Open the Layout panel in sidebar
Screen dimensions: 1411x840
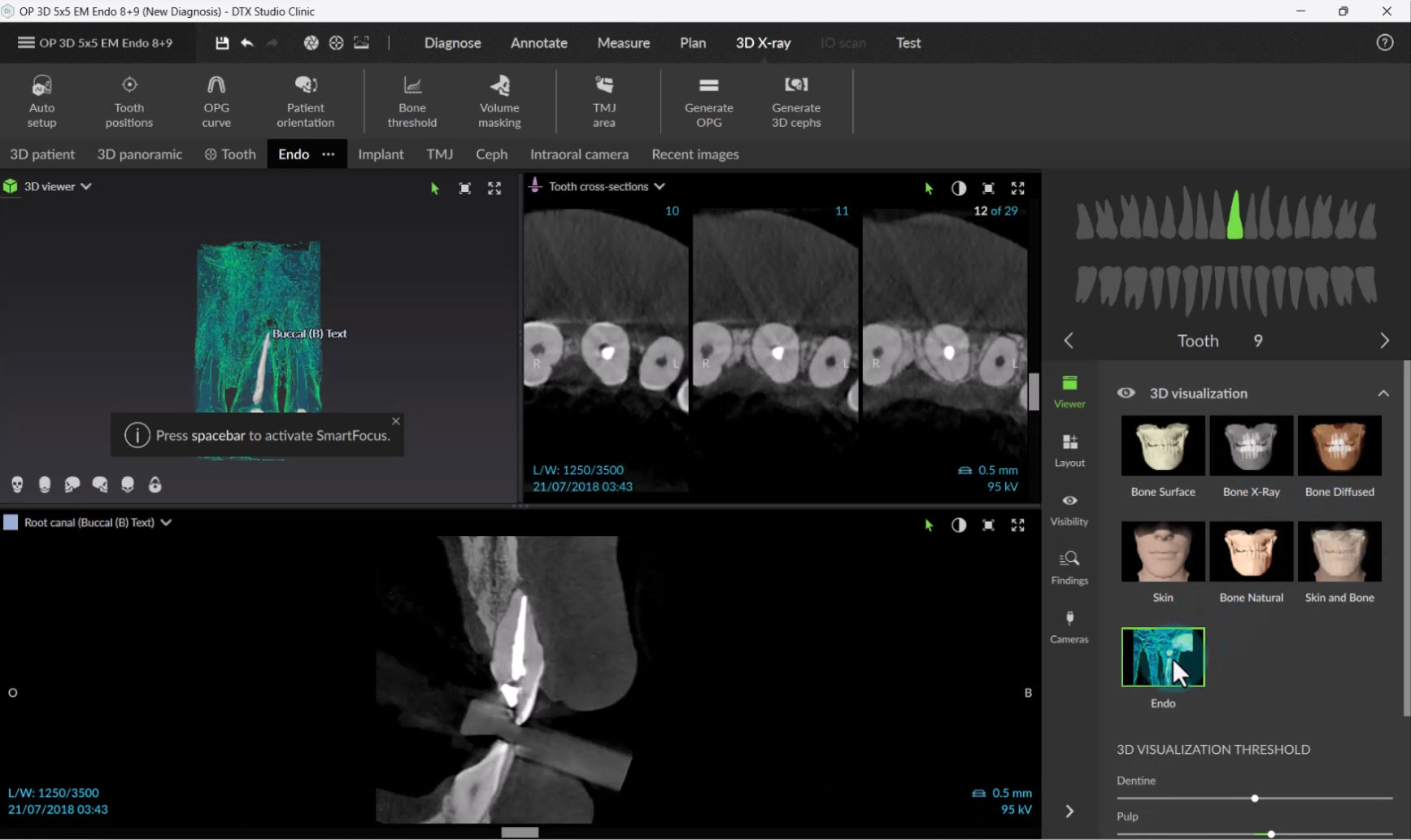point(1069,450)
